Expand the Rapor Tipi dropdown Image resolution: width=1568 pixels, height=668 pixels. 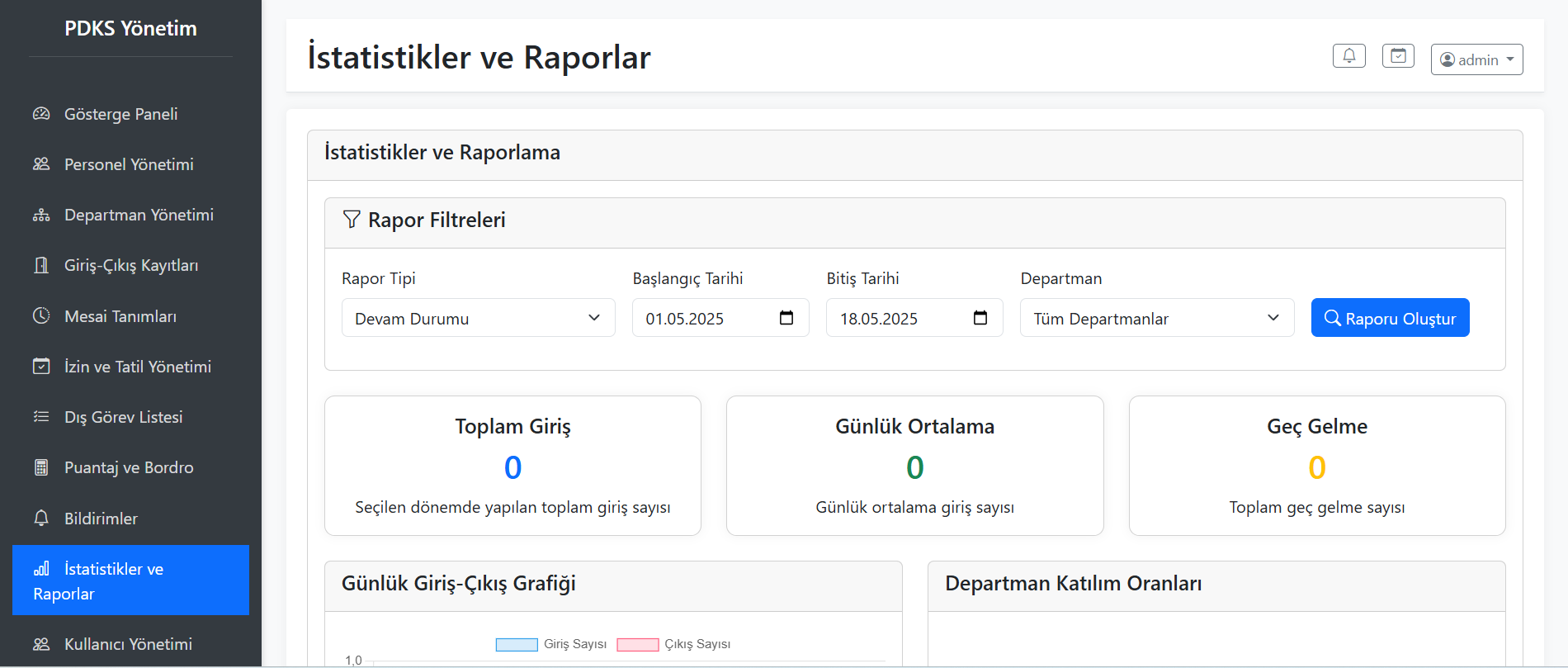coord(478,318)
